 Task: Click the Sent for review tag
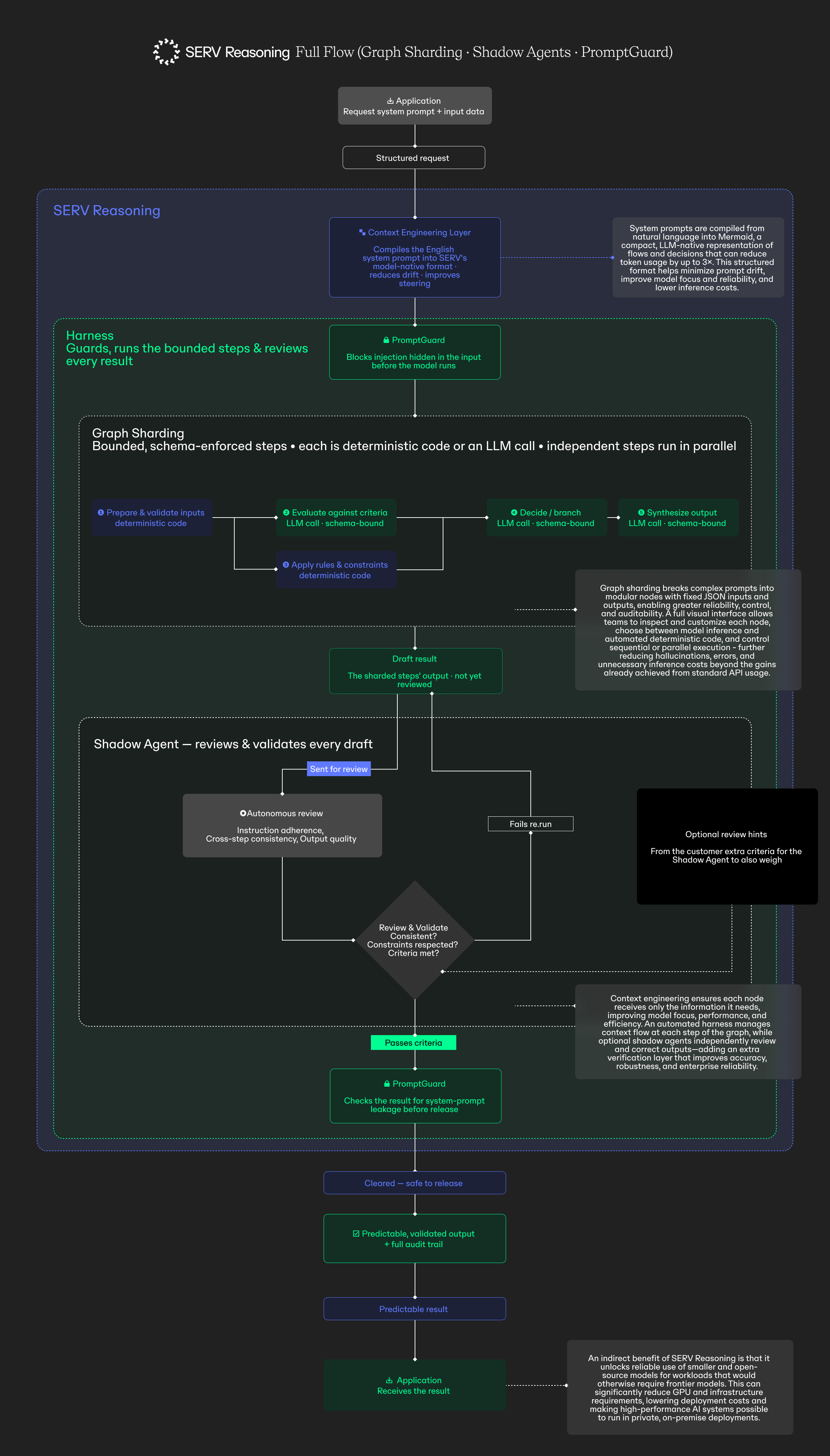pos(339,769)
